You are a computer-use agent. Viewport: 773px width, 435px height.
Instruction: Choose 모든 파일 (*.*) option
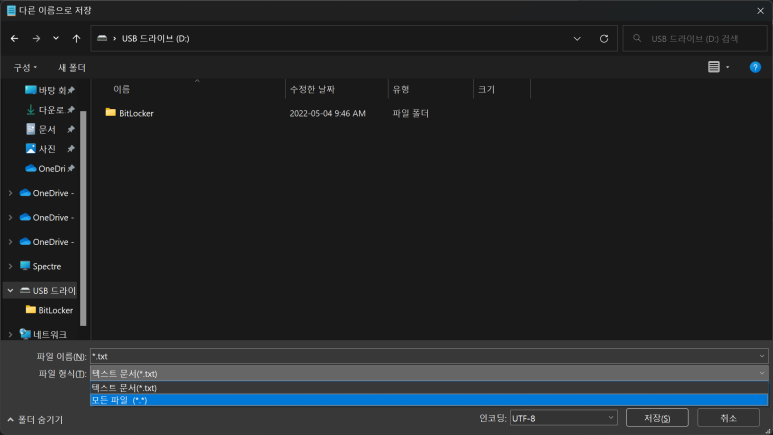[428, 400]
